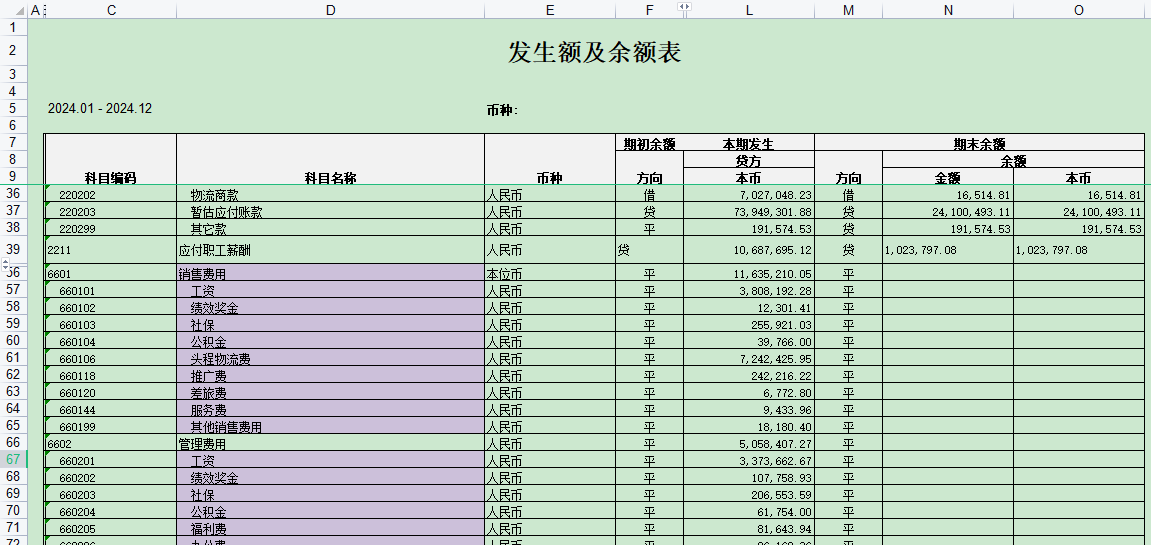The height and width of the screenshot is (545, 1151).
Task: Select column N header
Action: click(x=948, y=10)
